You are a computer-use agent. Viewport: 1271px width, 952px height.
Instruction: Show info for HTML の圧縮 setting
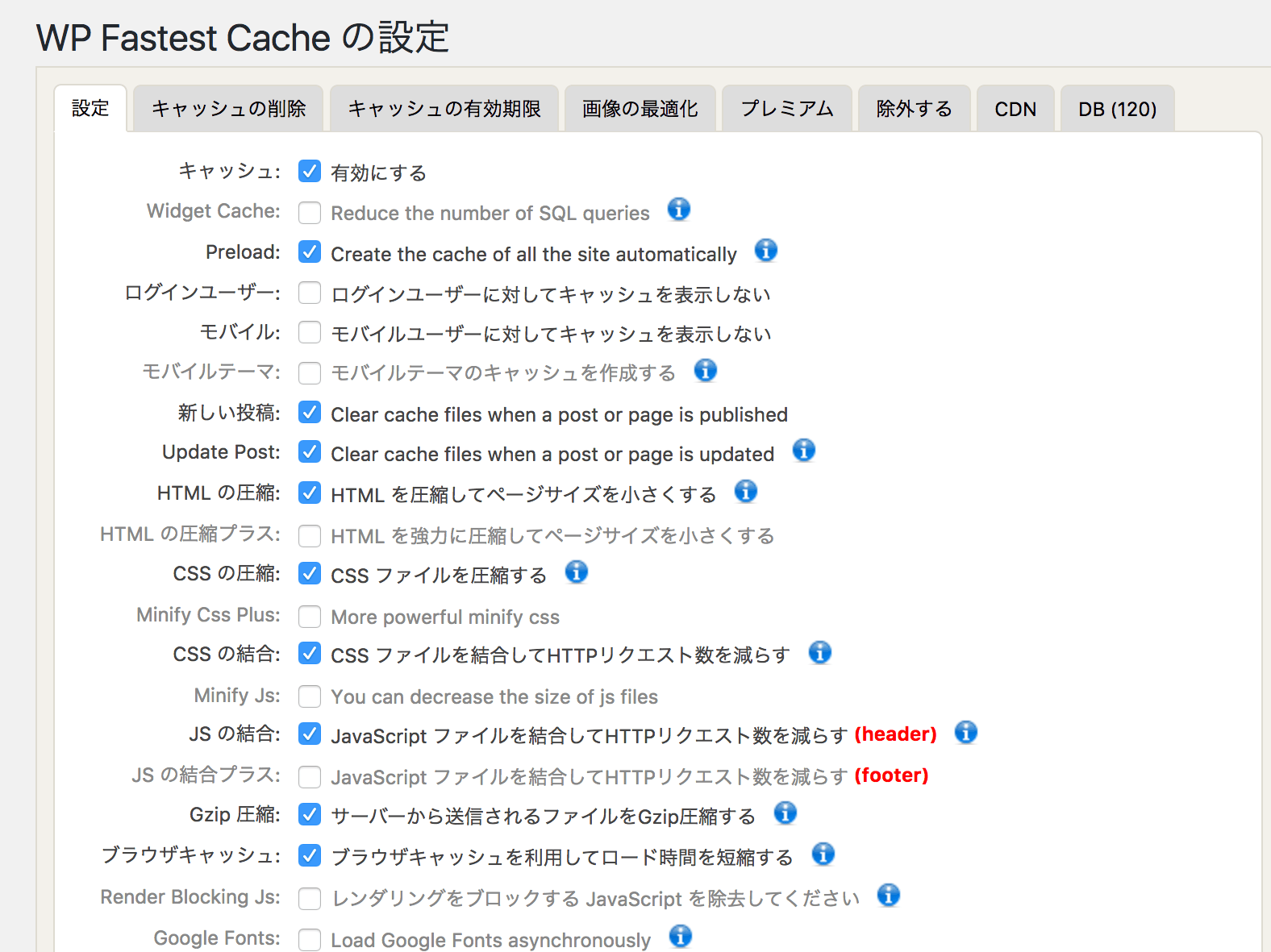(745, 491)
